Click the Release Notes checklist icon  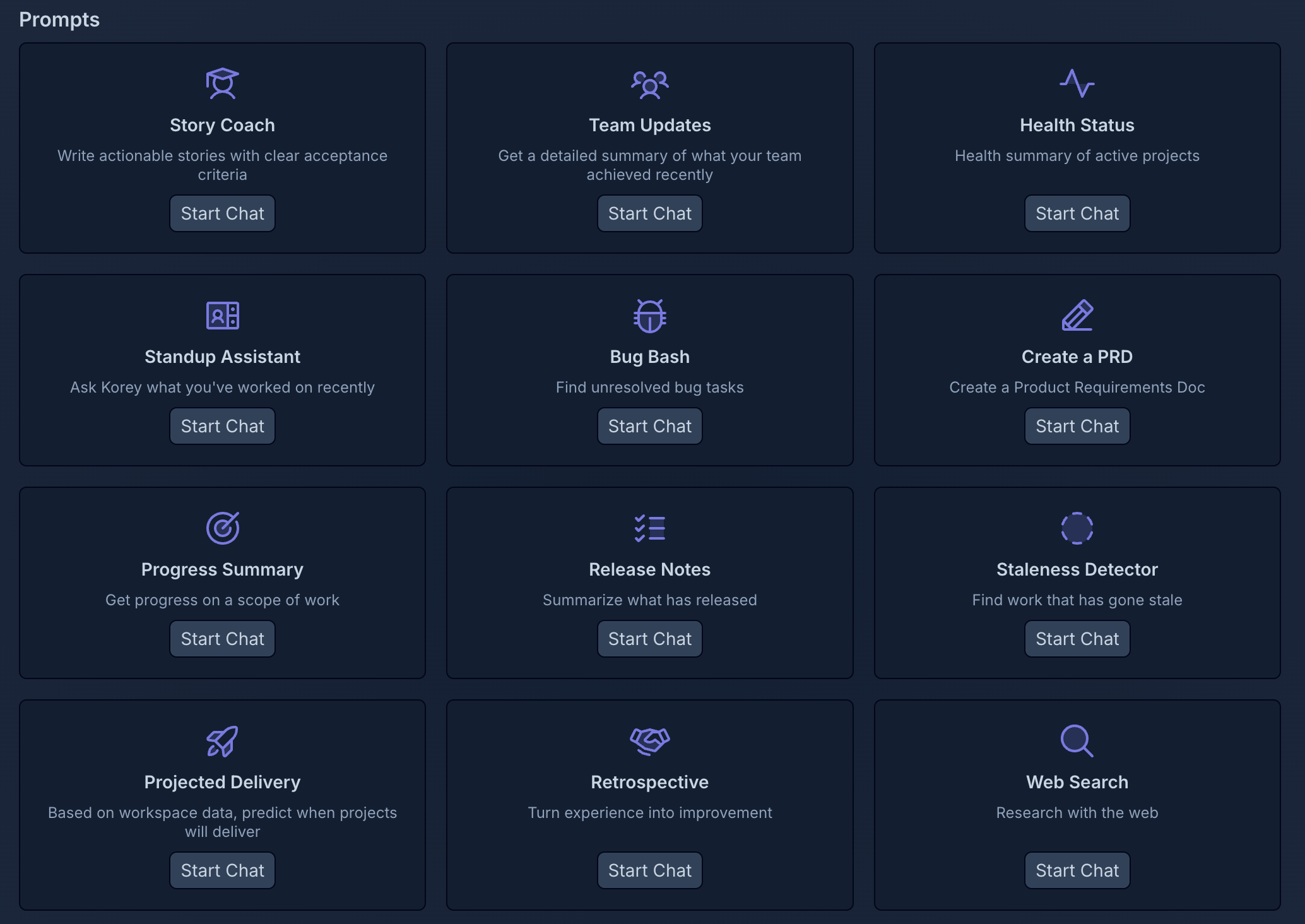(649, 528)
